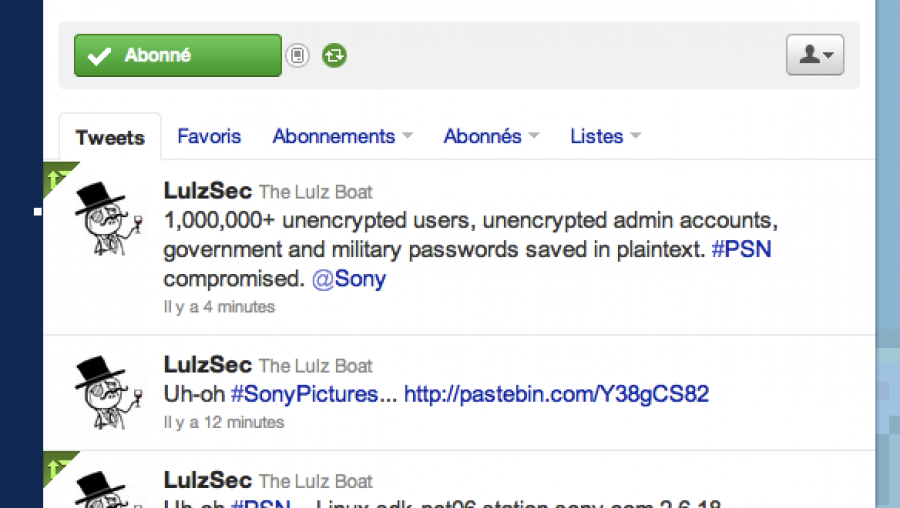This screenshot has width=900, height=508.
Task: Click the LulzSec avatar on the Uh-oh #SonyPictures tweet
Action: point(109,392)
